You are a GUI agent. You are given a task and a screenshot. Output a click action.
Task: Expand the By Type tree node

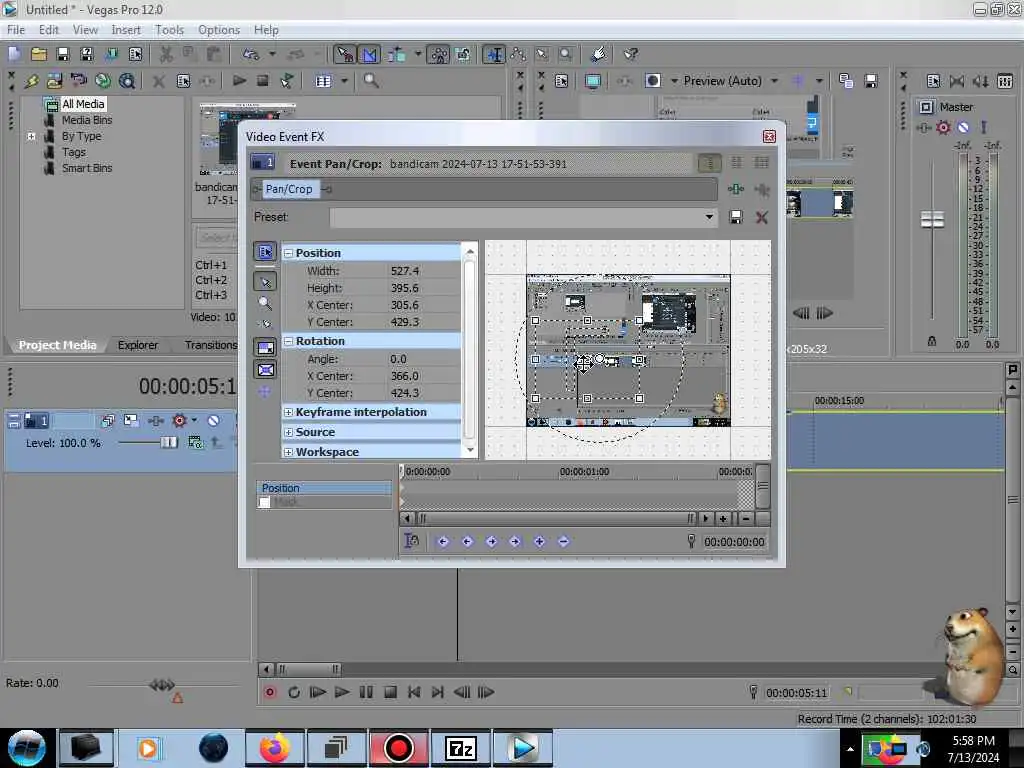[31, 136]
